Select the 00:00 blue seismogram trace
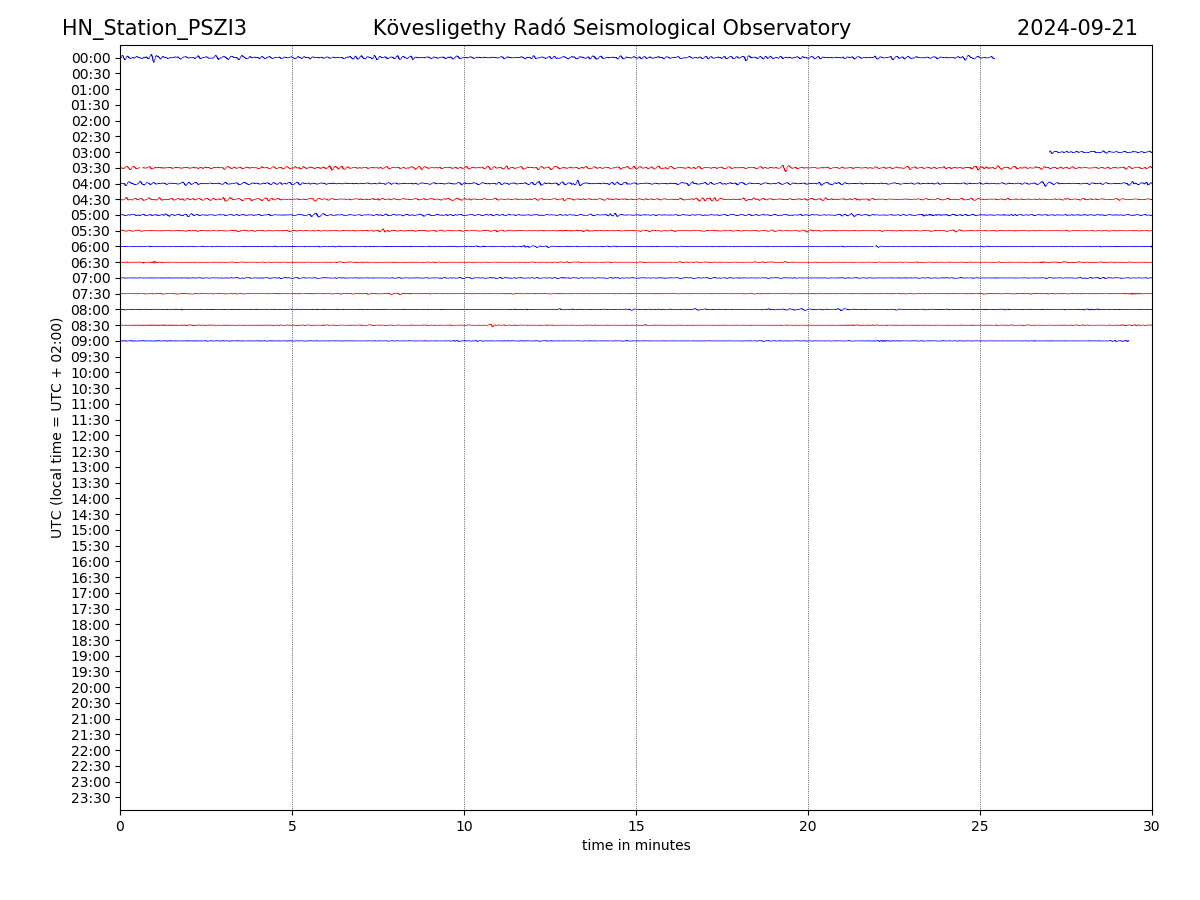The height and width of the screenshot is (900, 1200). pyautogui.click(x=556, y=57)
